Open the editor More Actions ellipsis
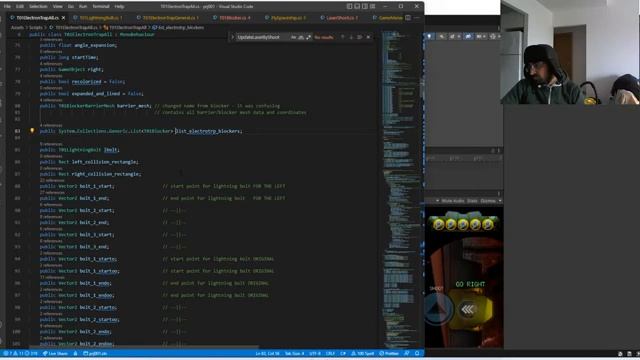 tap(416, 18)
